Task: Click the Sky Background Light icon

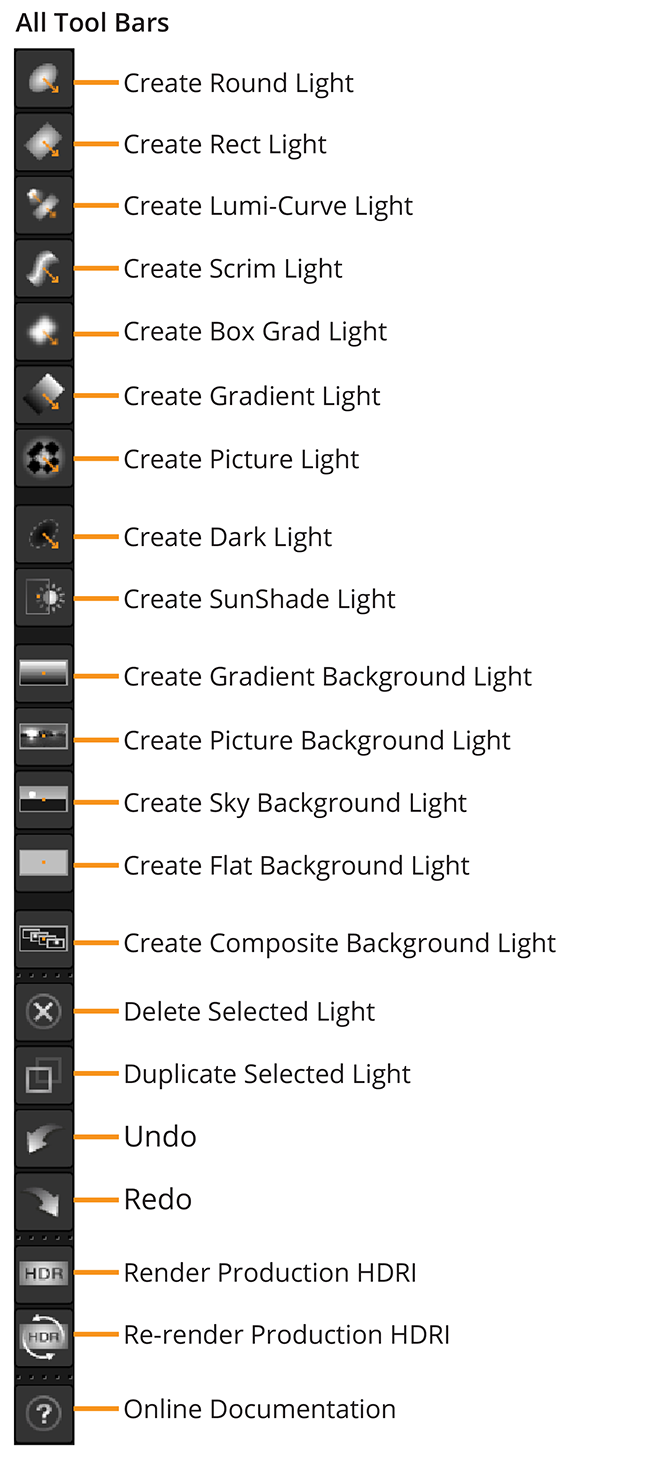Action: click(x=44, y=801)
